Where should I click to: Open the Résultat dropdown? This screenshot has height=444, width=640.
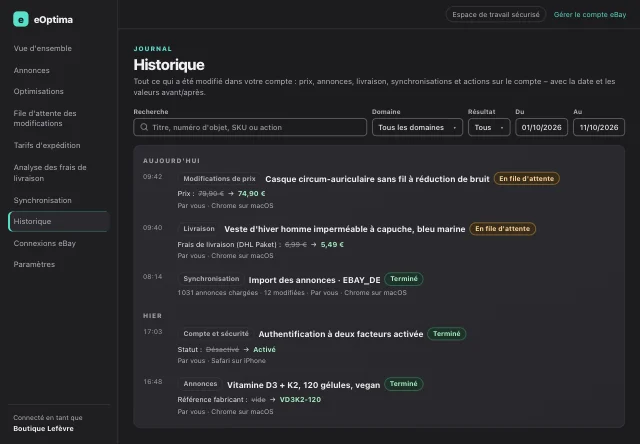click(489, 127)
